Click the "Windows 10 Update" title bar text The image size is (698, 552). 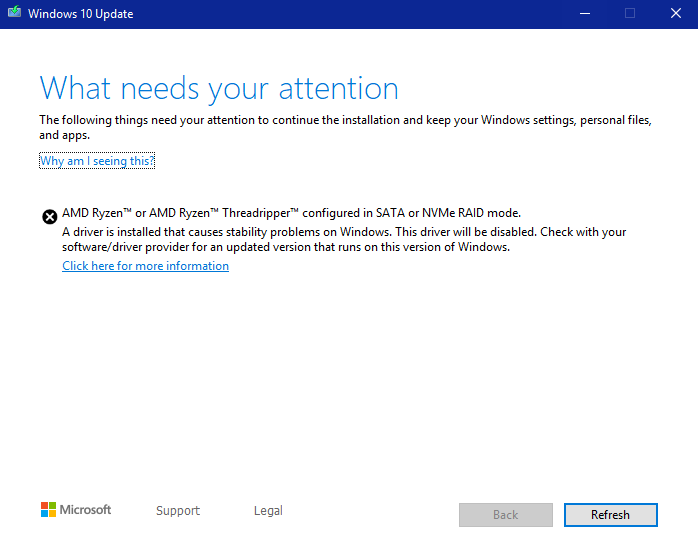[80, 14]
